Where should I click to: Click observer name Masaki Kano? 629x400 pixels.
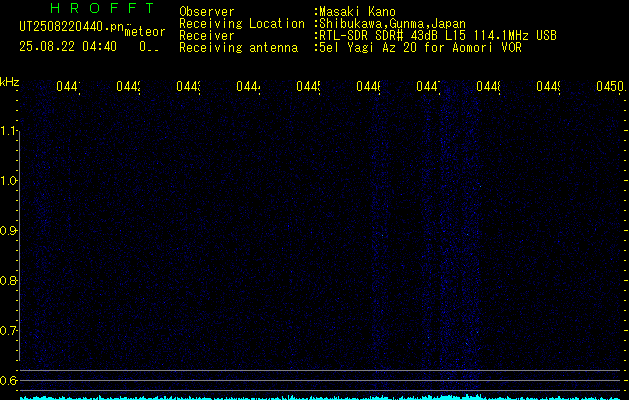357,12
